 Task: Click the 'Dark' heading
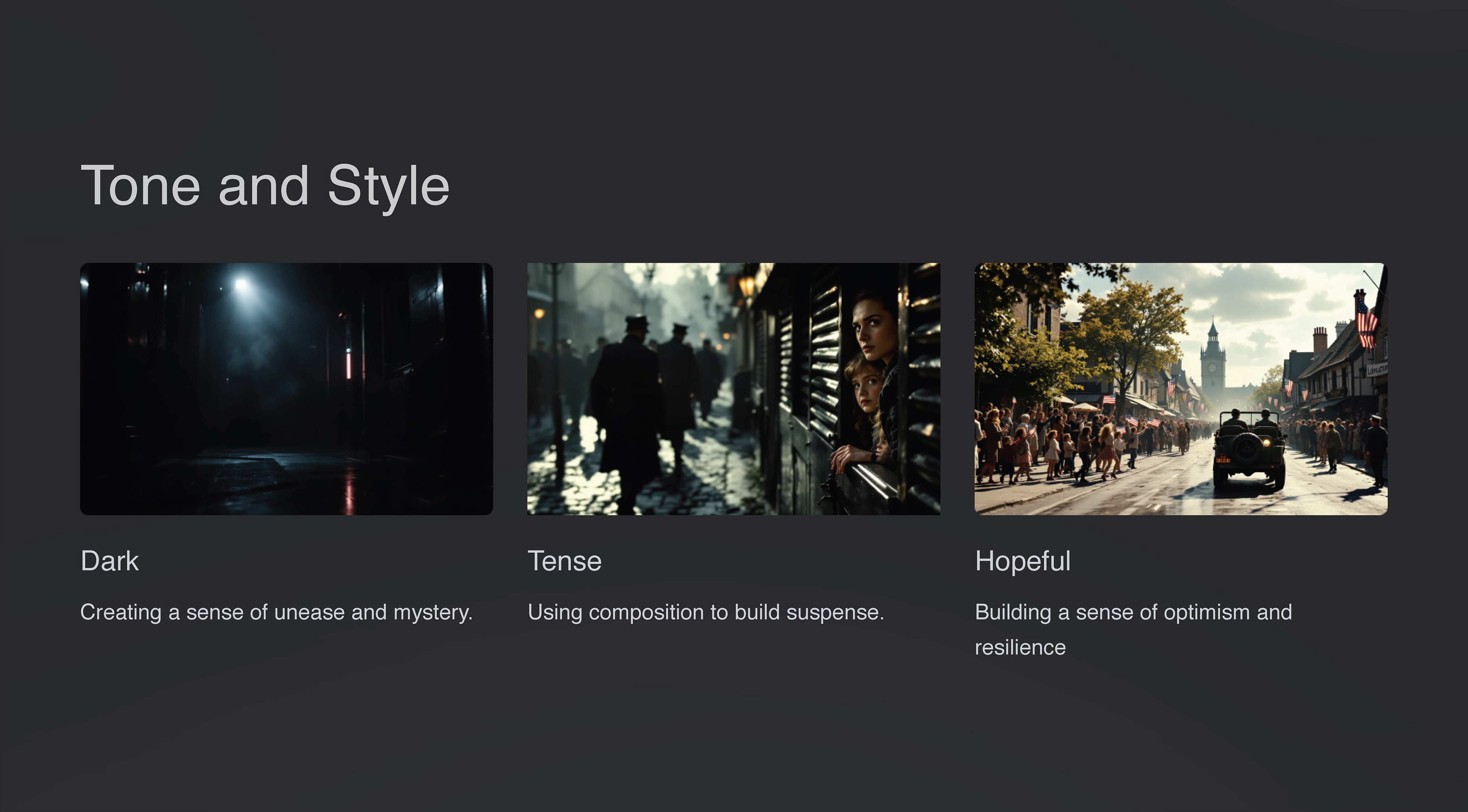point(109,561)
